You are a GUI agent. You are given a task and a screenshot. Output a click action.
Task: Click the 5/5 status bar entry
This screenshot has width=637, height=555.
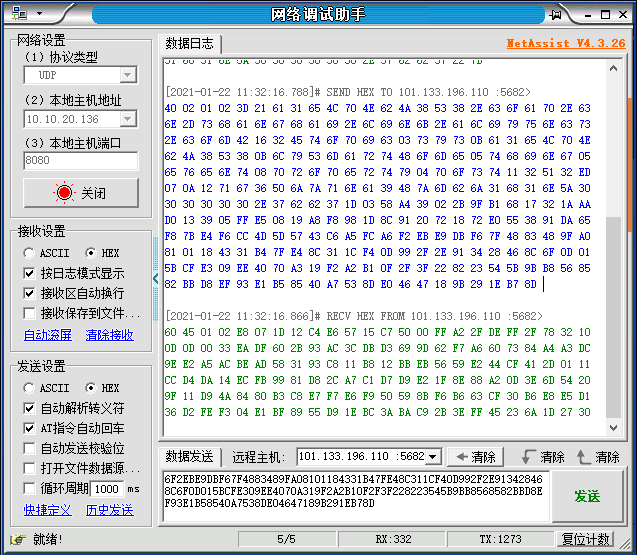point(286,540)
